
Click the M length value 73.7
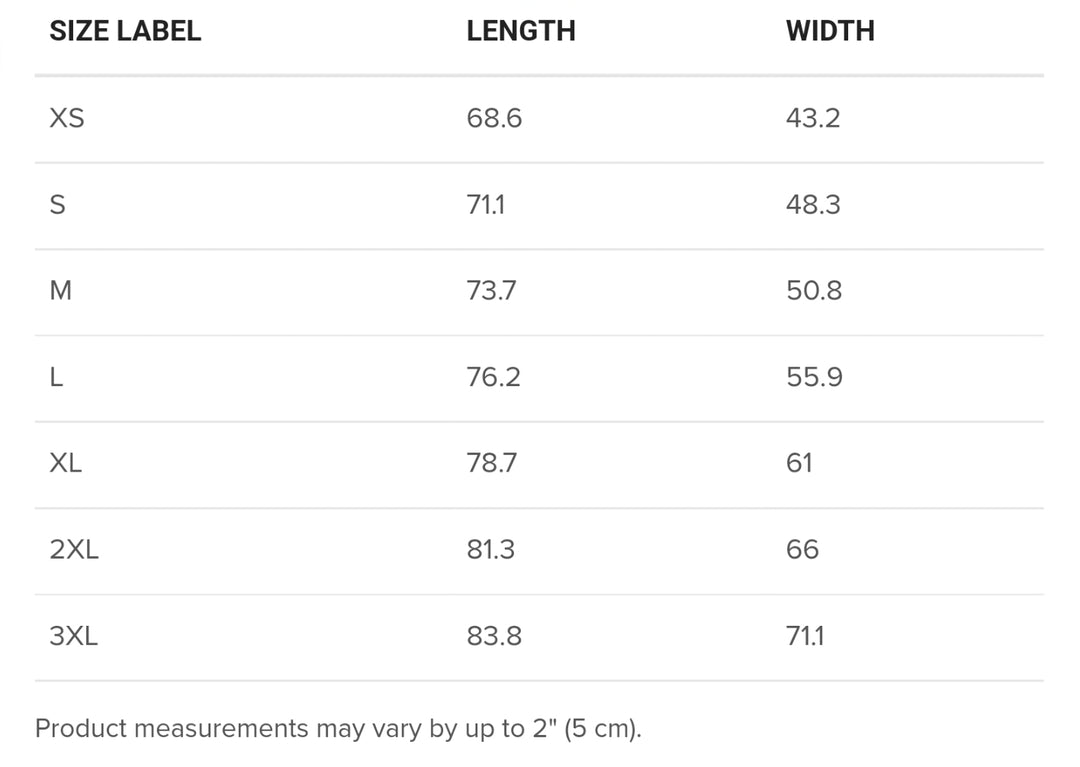pyautogui.click(x=491, y=291)
